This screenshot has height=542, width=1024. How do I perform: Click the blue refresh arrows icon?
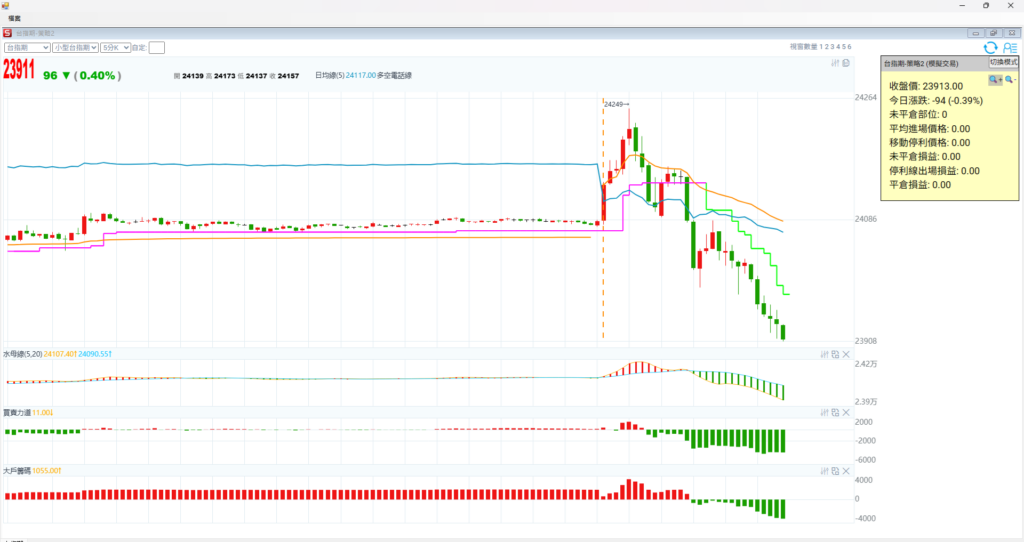tap(990, 47)
